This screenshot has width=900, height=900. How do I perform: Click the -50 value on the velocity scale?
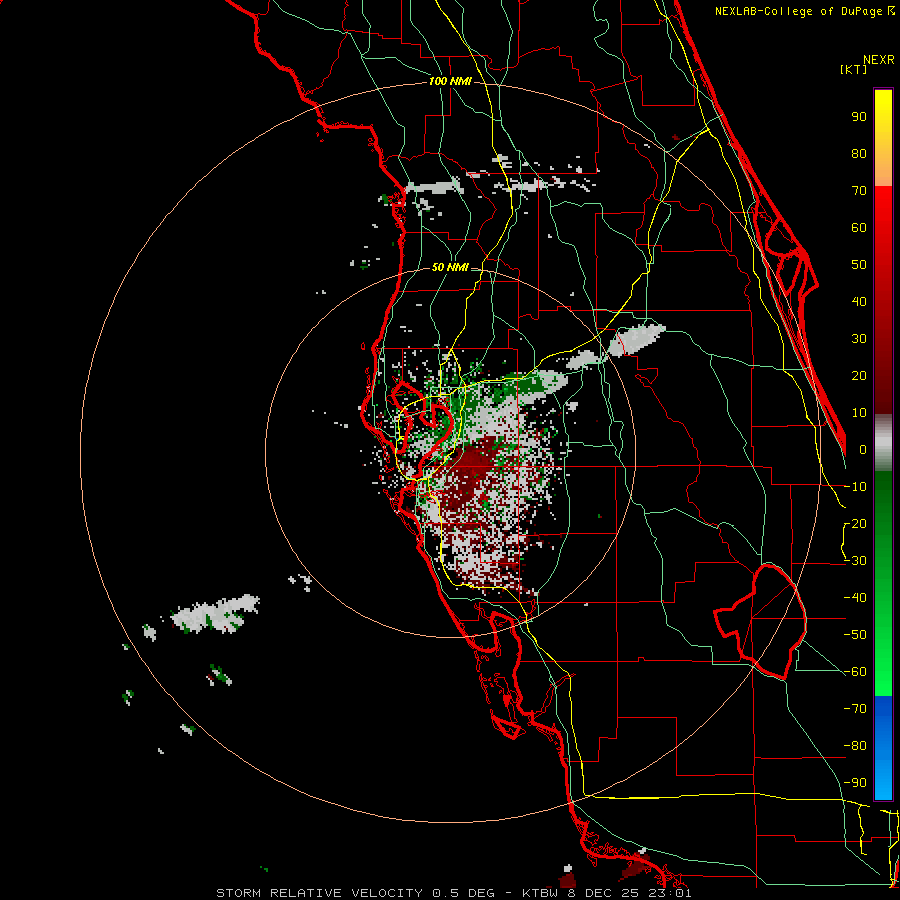pos(855,635)
